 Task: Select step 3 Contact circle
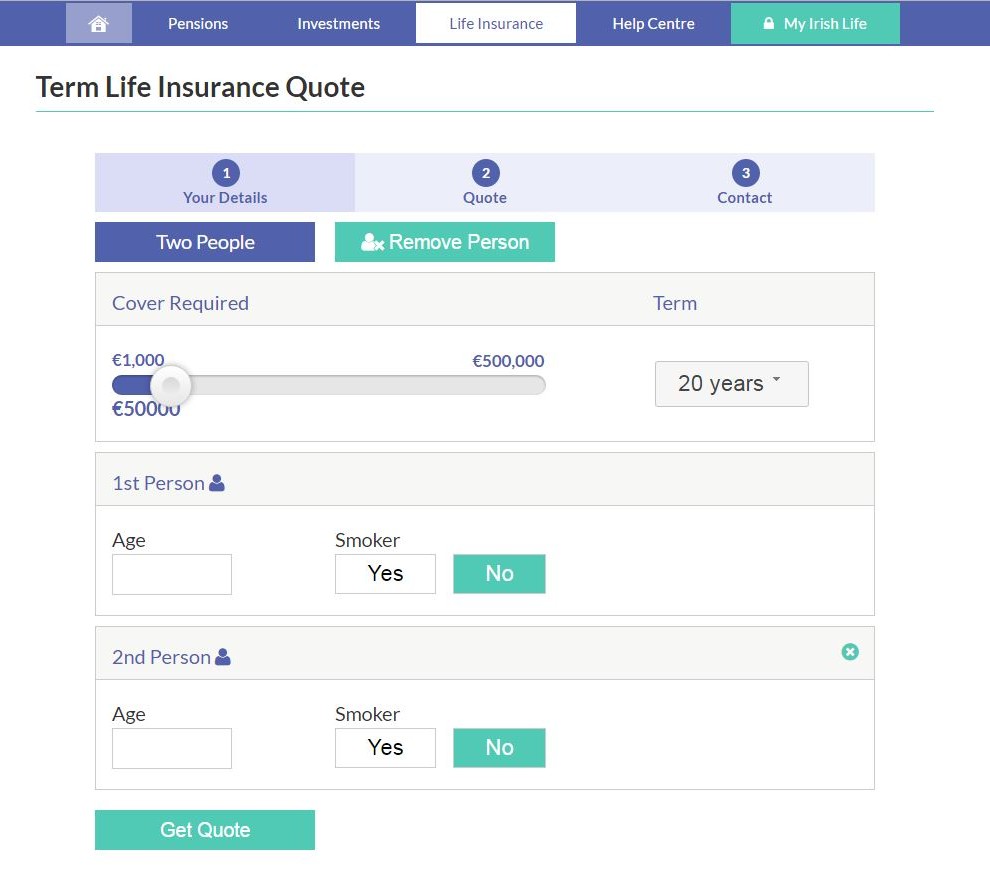(746, 173)
